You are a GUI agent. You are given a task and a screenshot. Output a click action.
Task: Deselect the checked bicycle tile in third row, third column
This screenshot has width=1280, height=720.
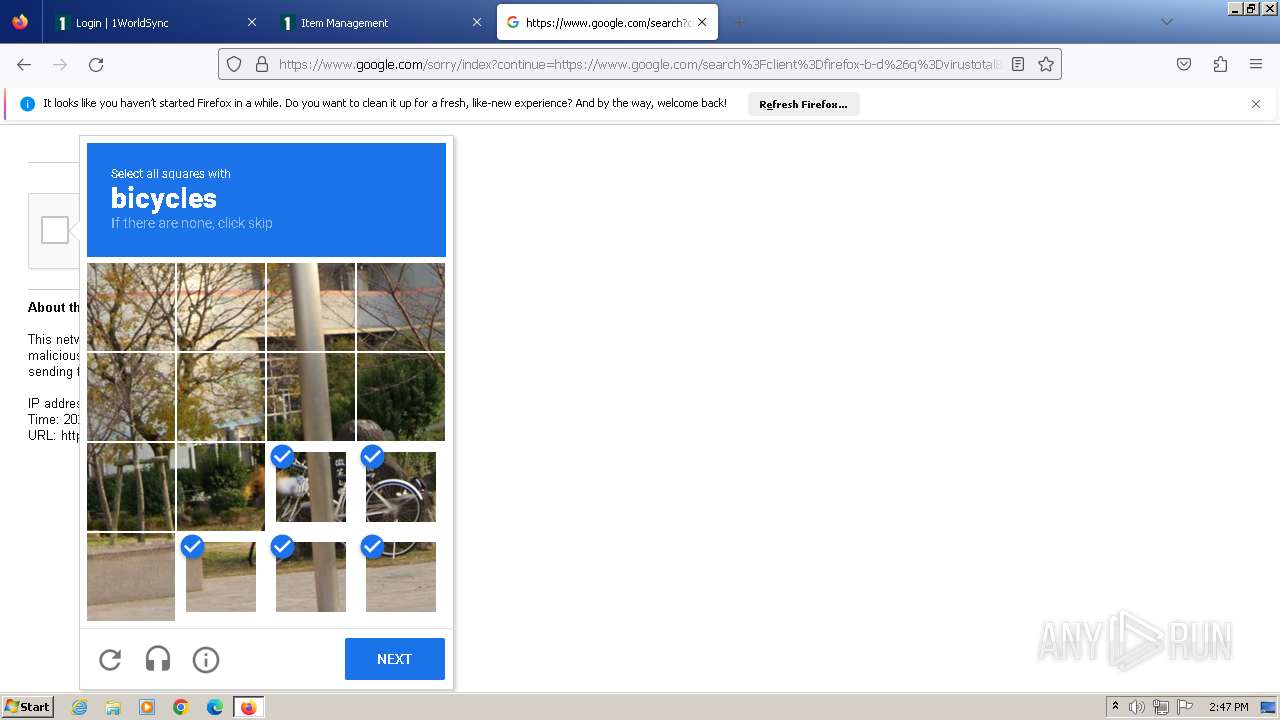click(x=311, y=487)
